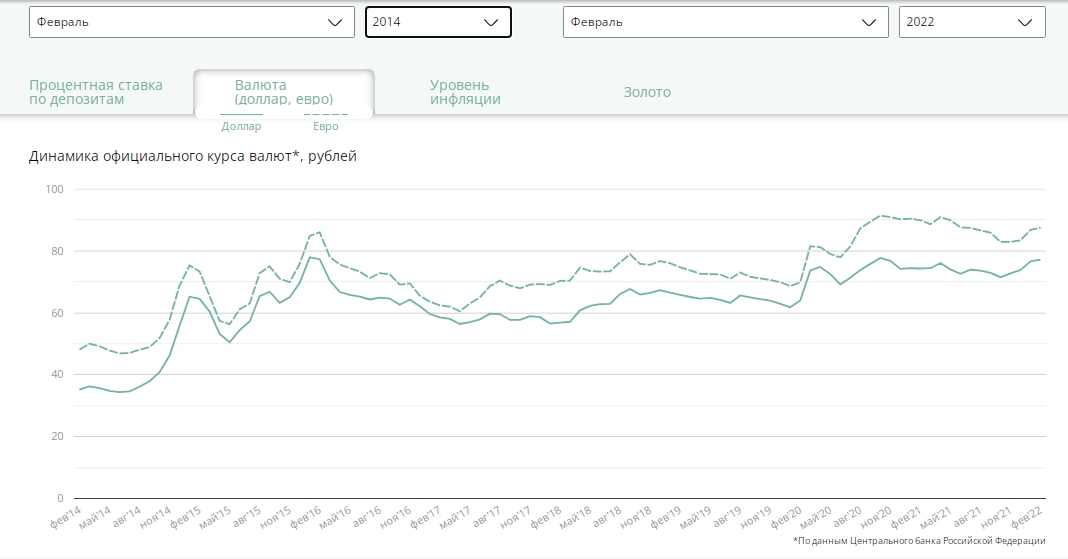Click the chevron arrow of the 2014 dropdown
Viewport: 1068px width, 559px height.
(490, 22)
